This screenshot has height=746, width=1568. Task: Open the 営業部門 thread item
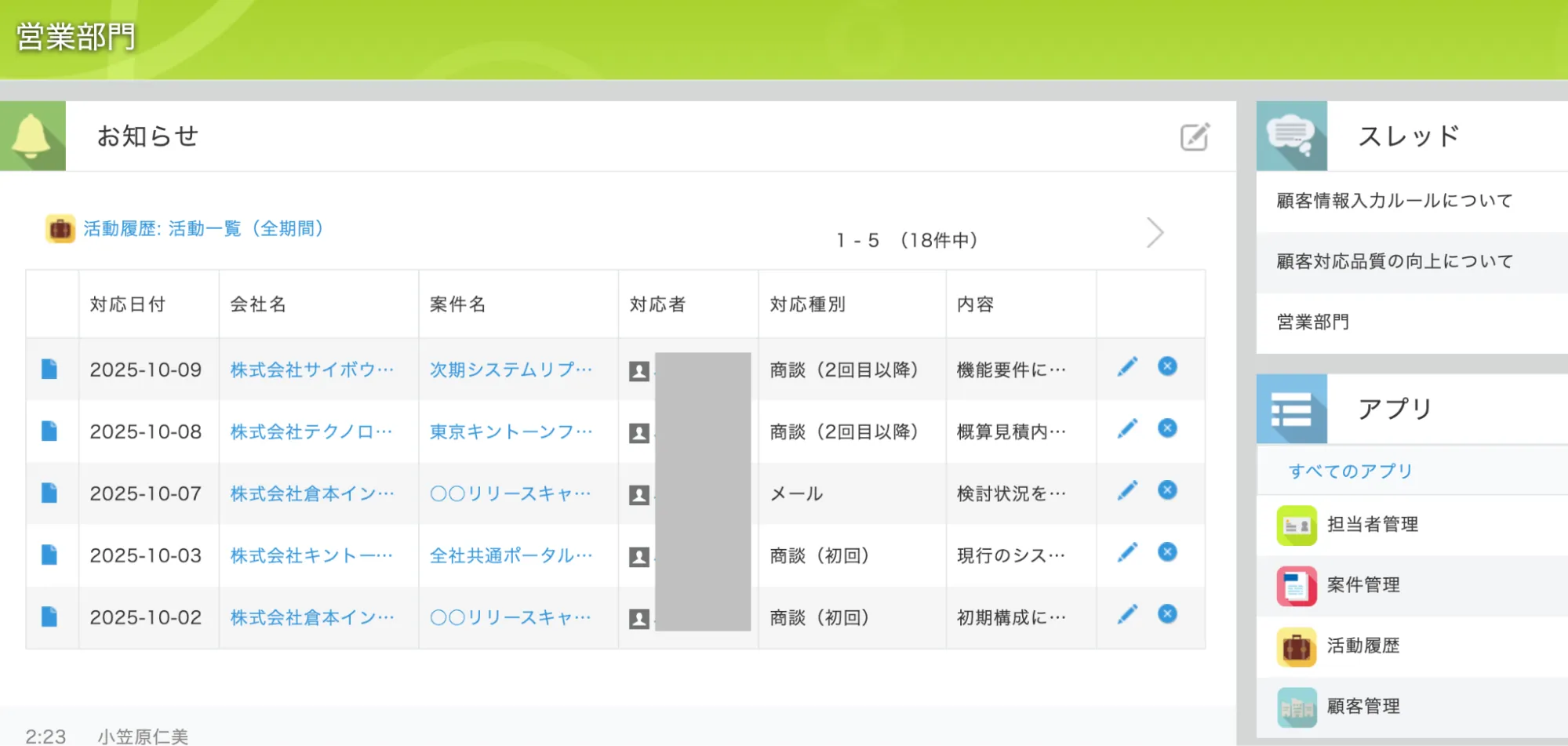pos(1312,322)
